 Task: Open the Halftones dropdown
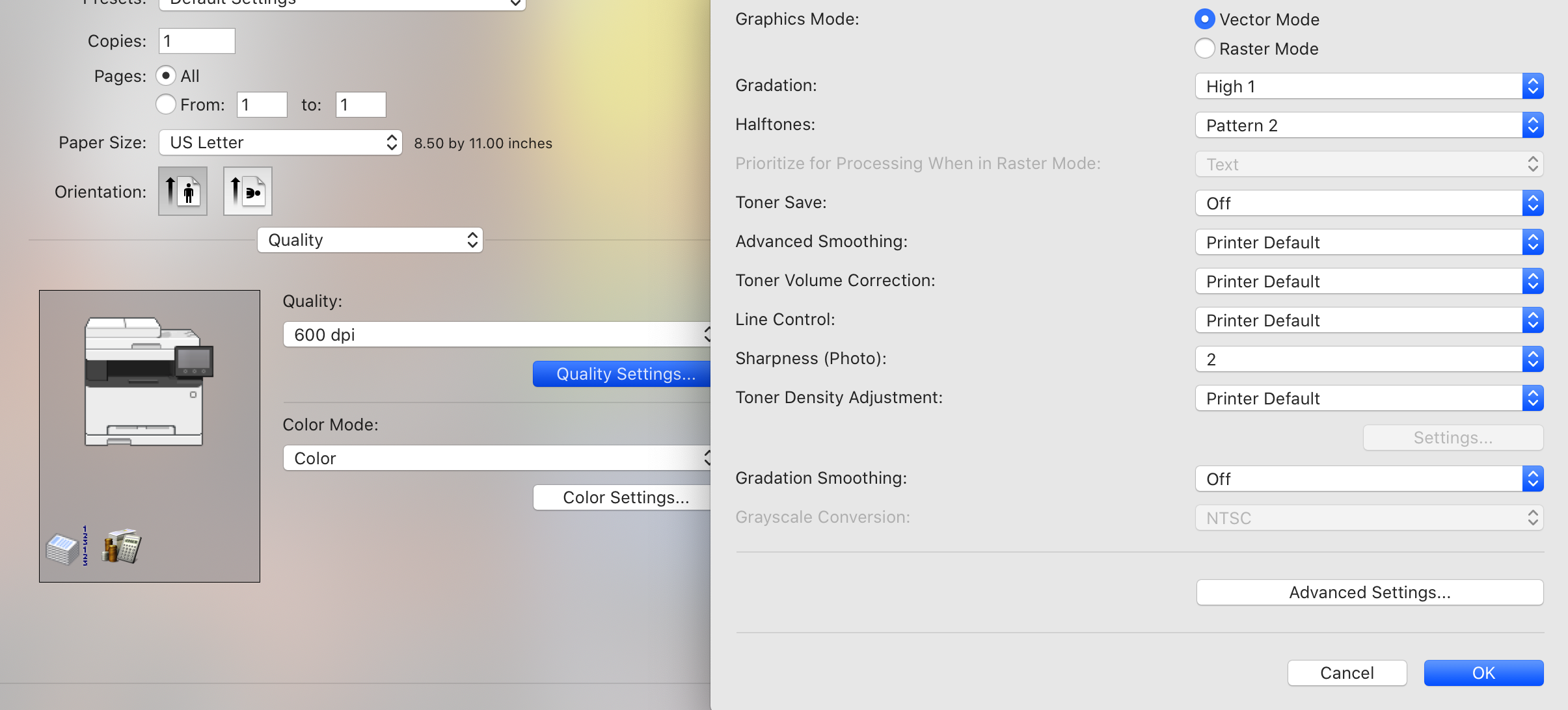(x=1369, y=125)
